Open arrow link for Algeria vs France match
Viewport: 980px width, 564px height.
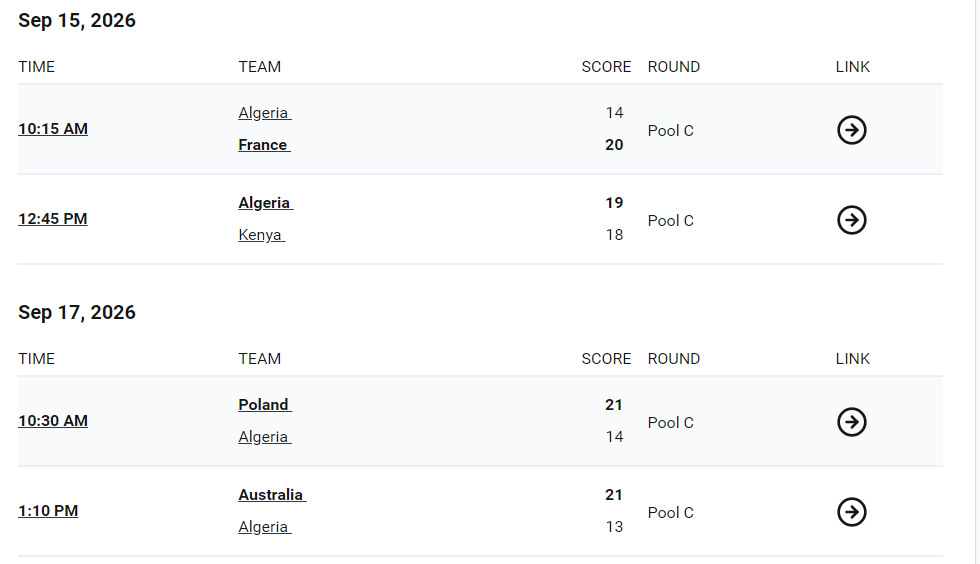(x=851, y=130)
